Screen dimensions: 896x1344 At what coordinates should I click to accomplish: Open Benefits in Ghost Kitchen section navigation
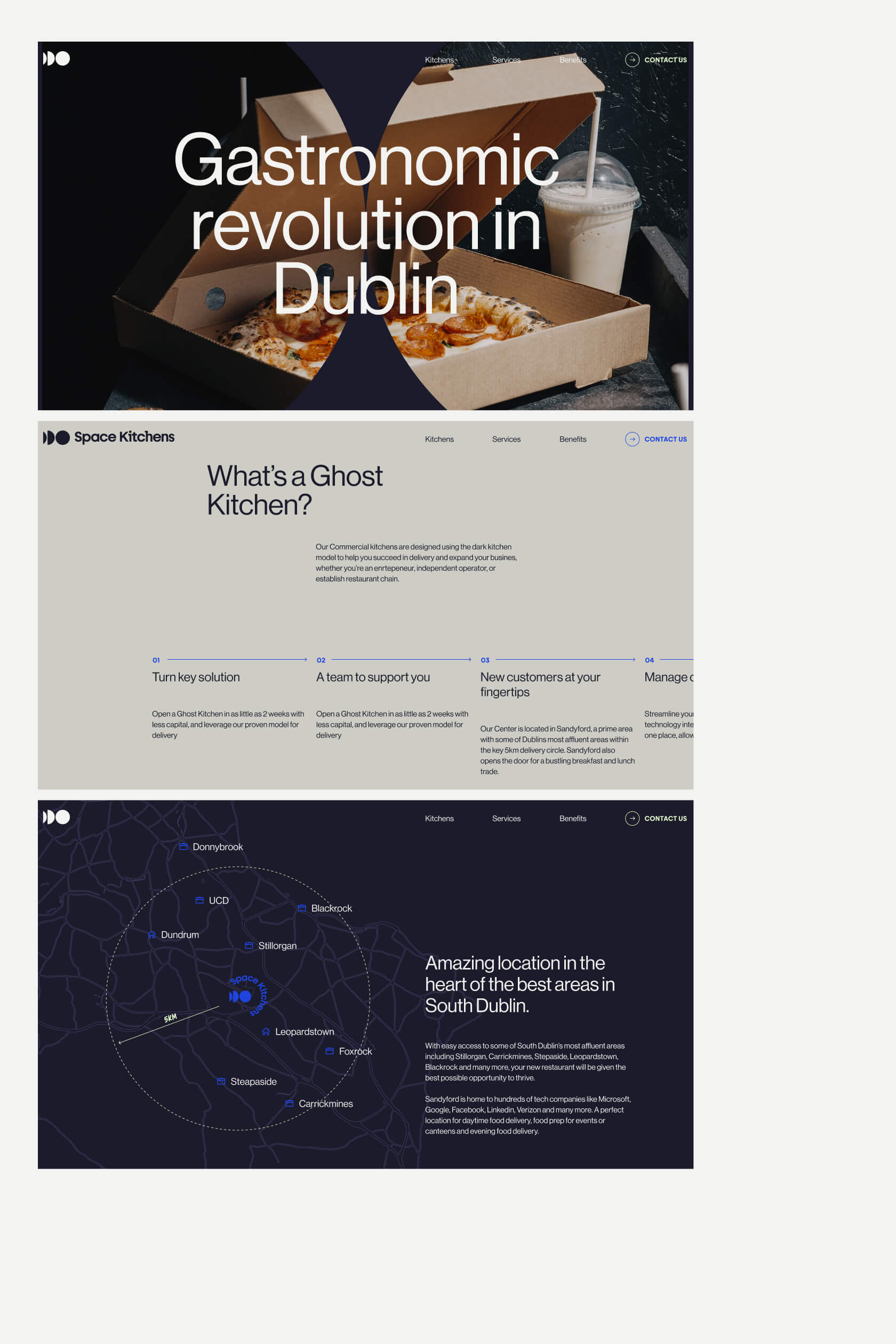click(573, 439)
